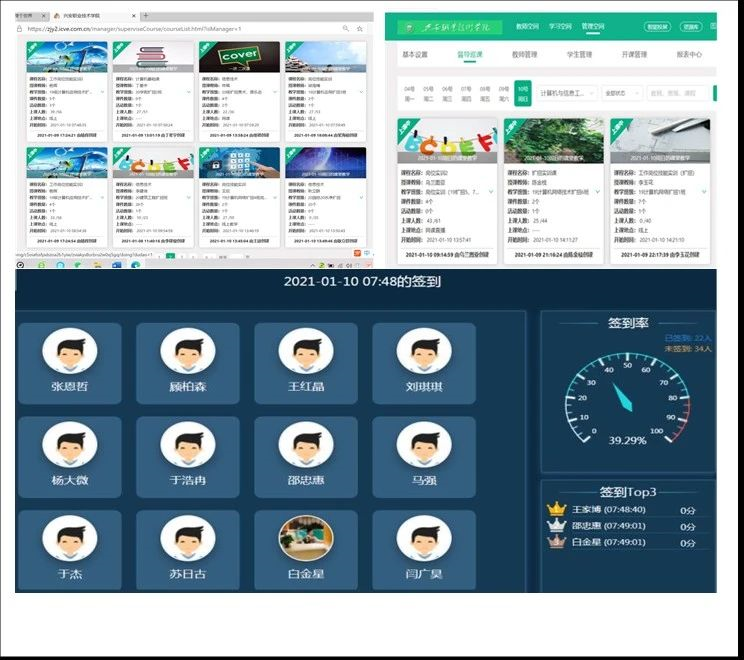Image resolution: width=744 pixels, height=660 pixels.
Task: Select the 07号 周四 date
Action: [x=466, y=93]
